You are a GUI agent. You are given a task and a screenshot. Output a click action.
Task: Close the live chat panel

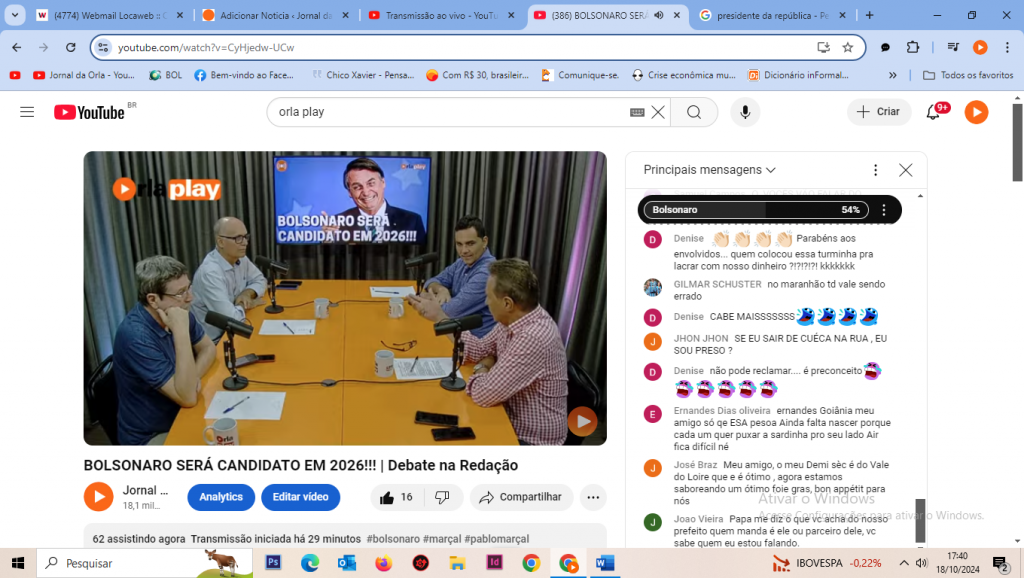click(905, 170)
